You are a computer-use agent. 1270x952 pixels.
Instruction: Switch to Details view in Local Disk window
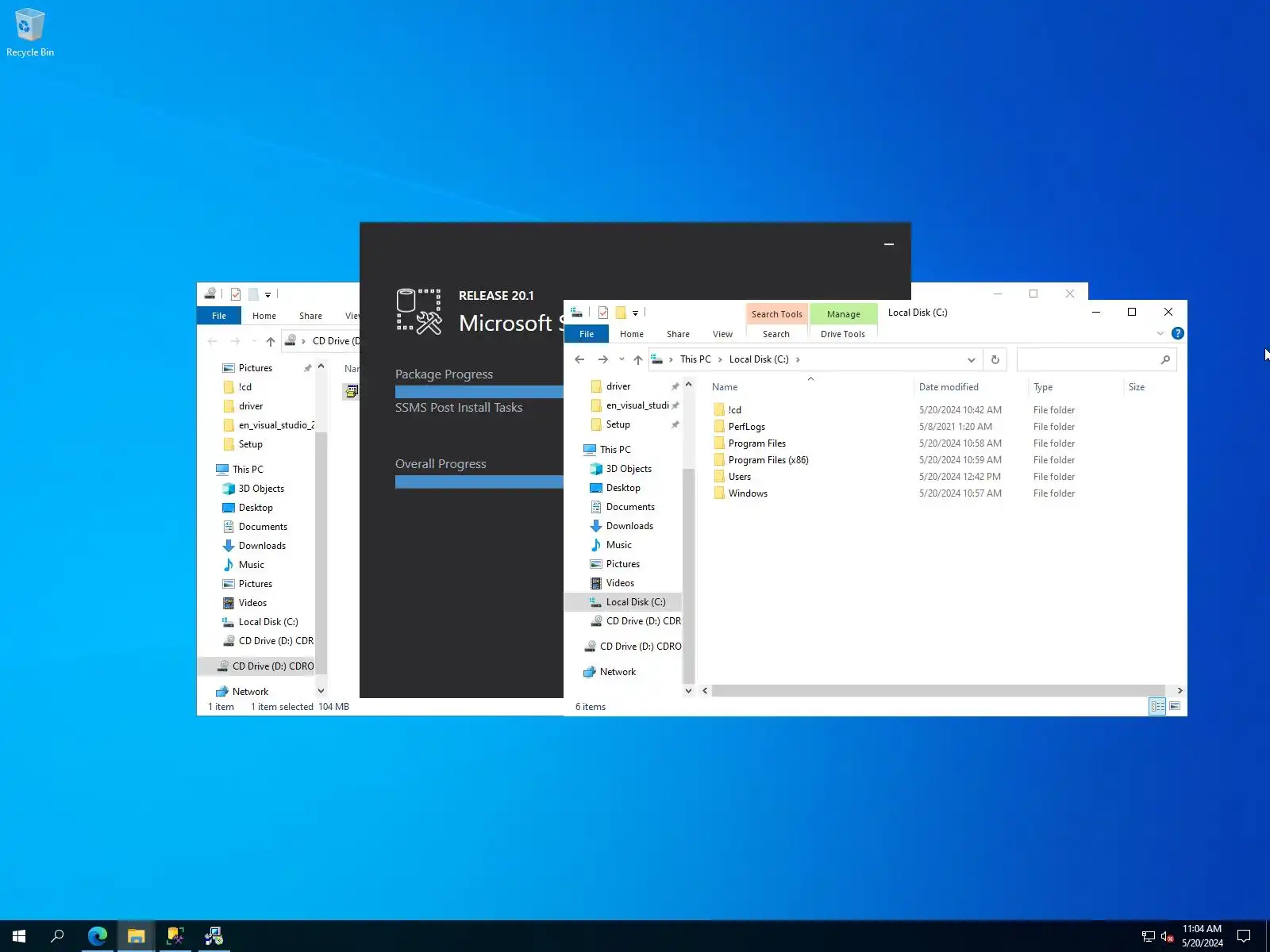click(x=1157, y=706)
